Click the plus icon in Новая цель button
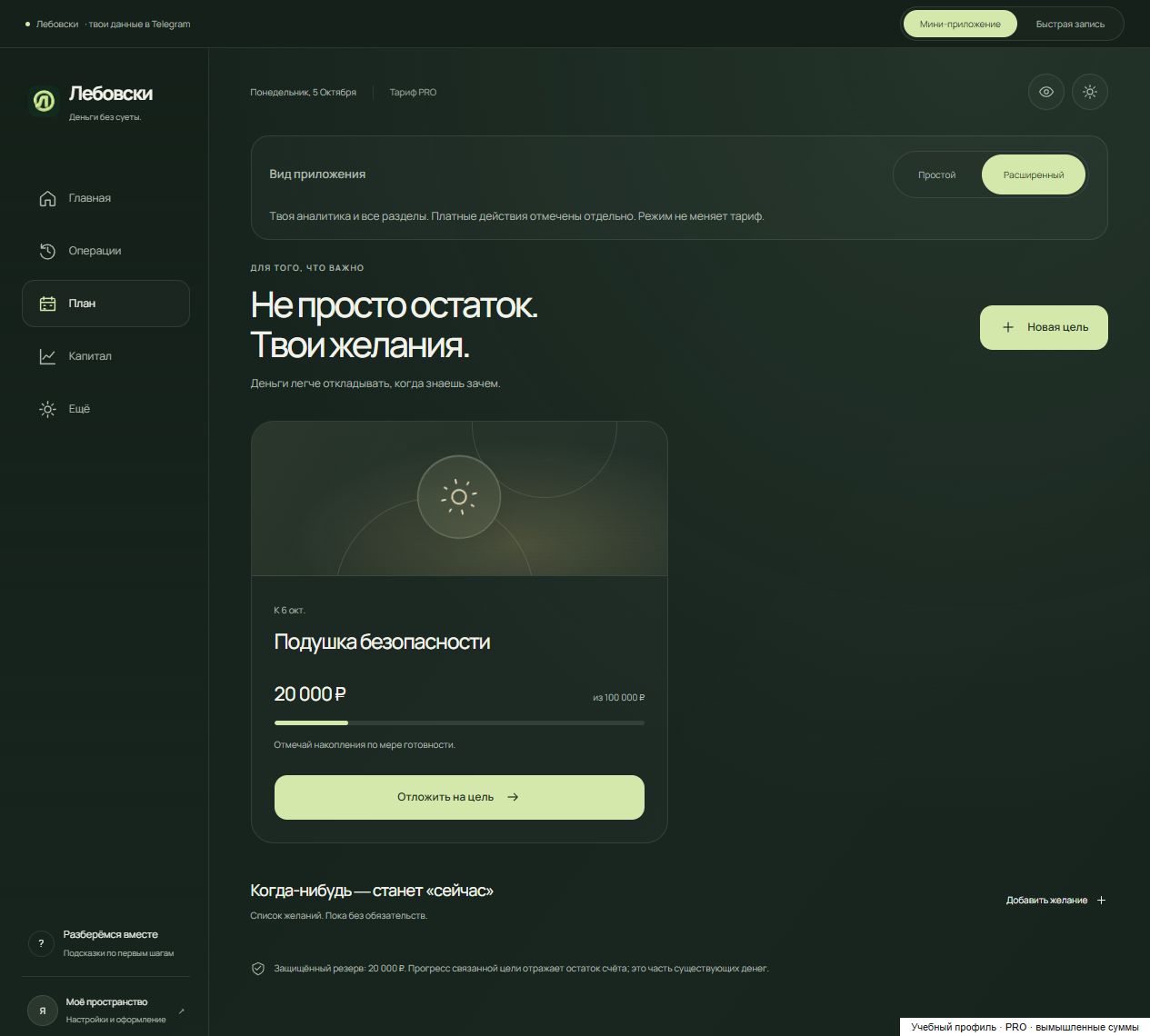Viewport: 1150px width, 1036px height. (x=1007, y=327)
